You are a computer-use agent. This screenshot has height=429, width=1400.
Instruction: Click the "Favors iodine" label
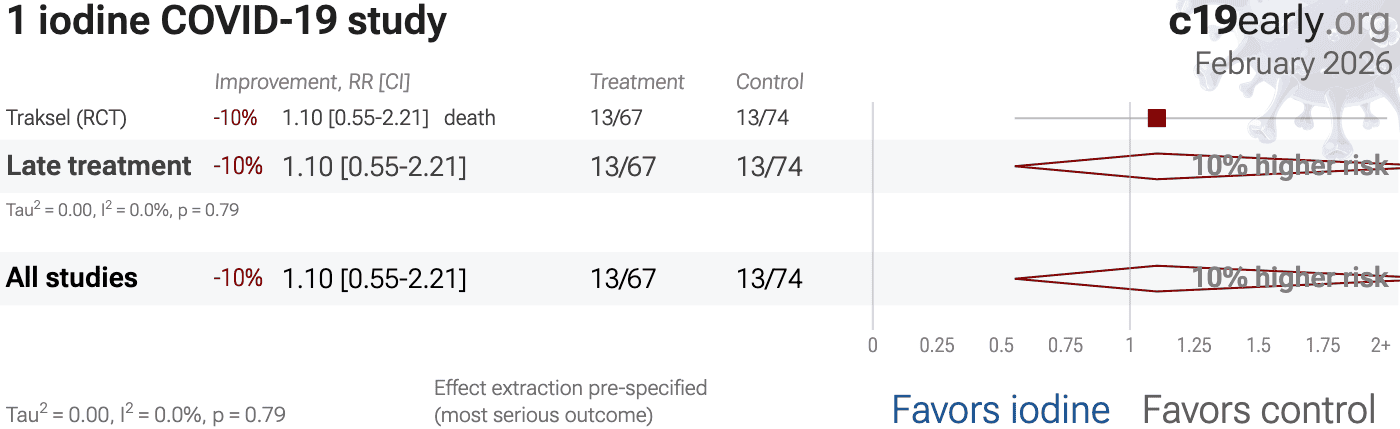(1000, 409)
